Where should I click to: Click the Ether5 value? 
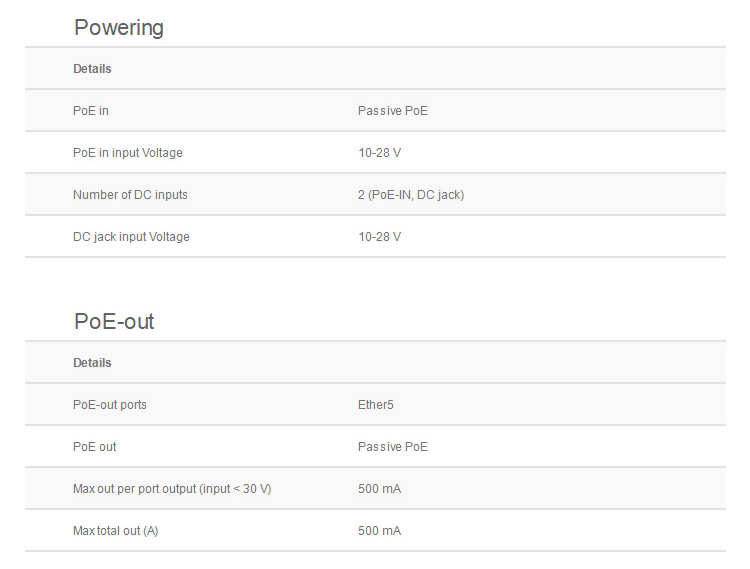tap(376, 405)
